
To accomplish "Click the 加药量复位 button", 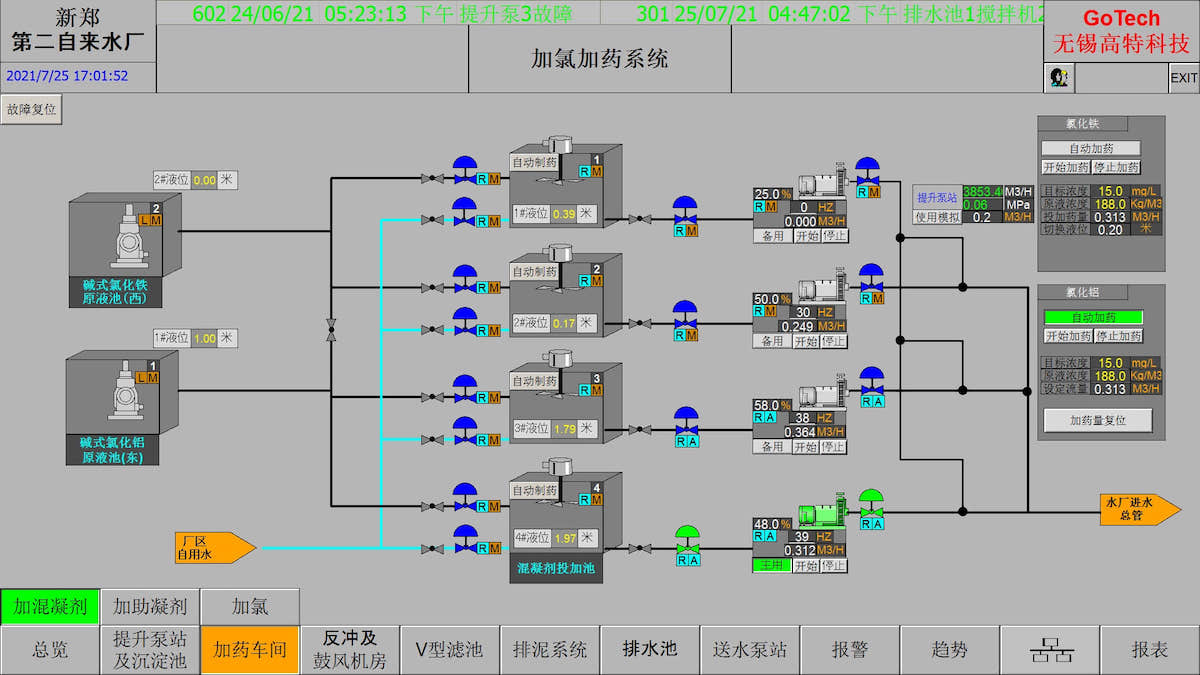I will 1097,421.
